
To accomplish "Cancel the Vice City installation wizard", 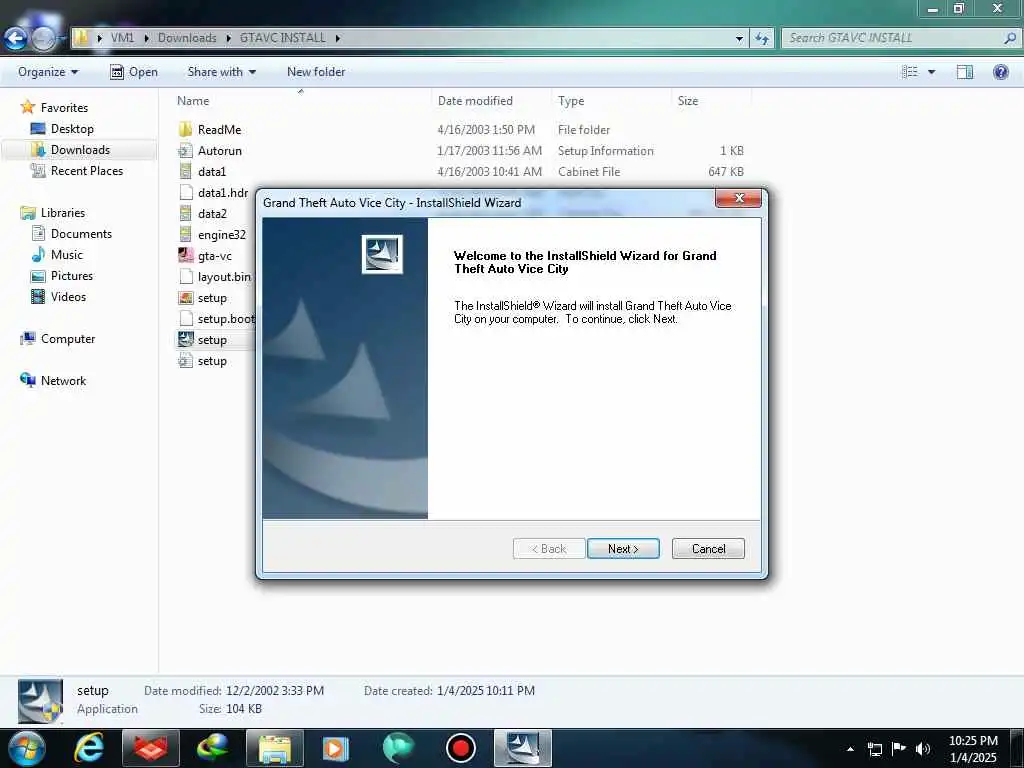I will (708, 549).
